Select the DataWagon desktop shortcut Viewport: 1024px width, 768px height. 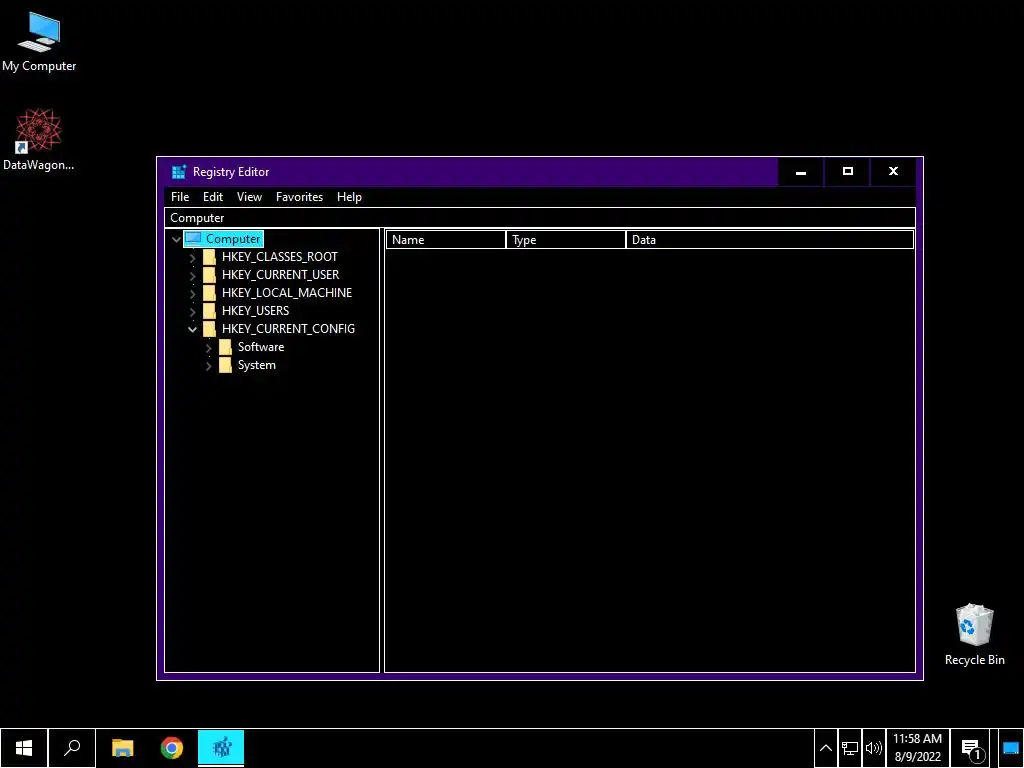pyautogui.click(x=39, y=140)
